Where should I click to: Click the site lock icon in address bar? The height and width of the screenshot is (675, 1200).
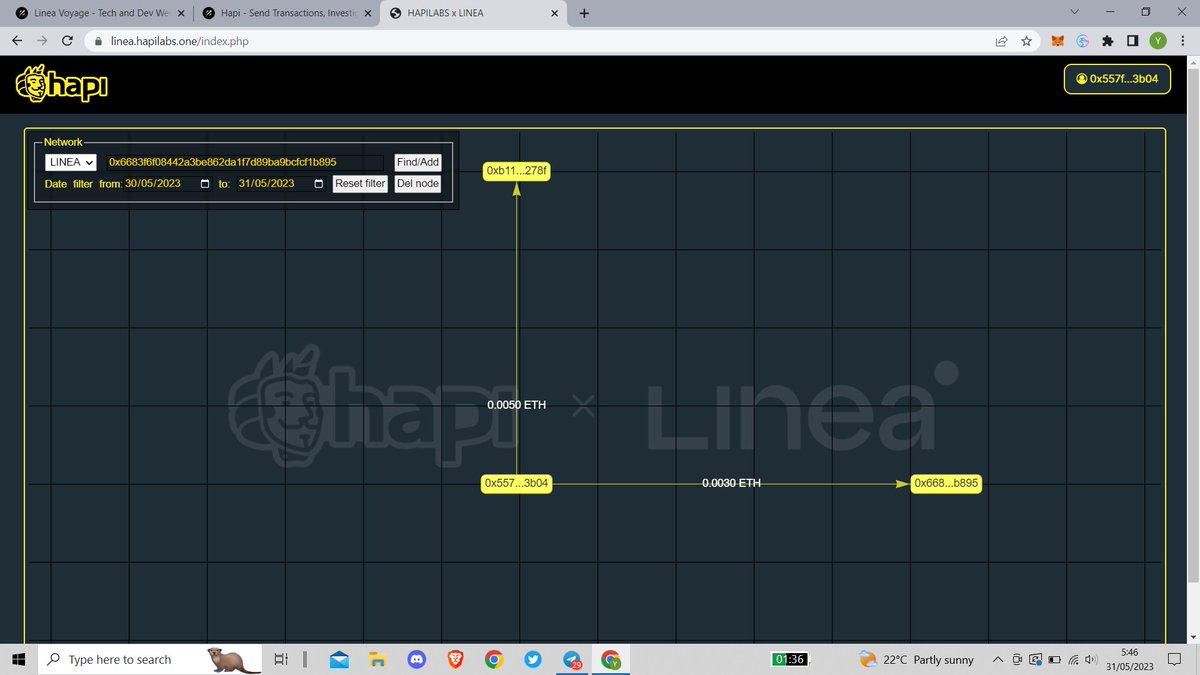pos(98,41)
